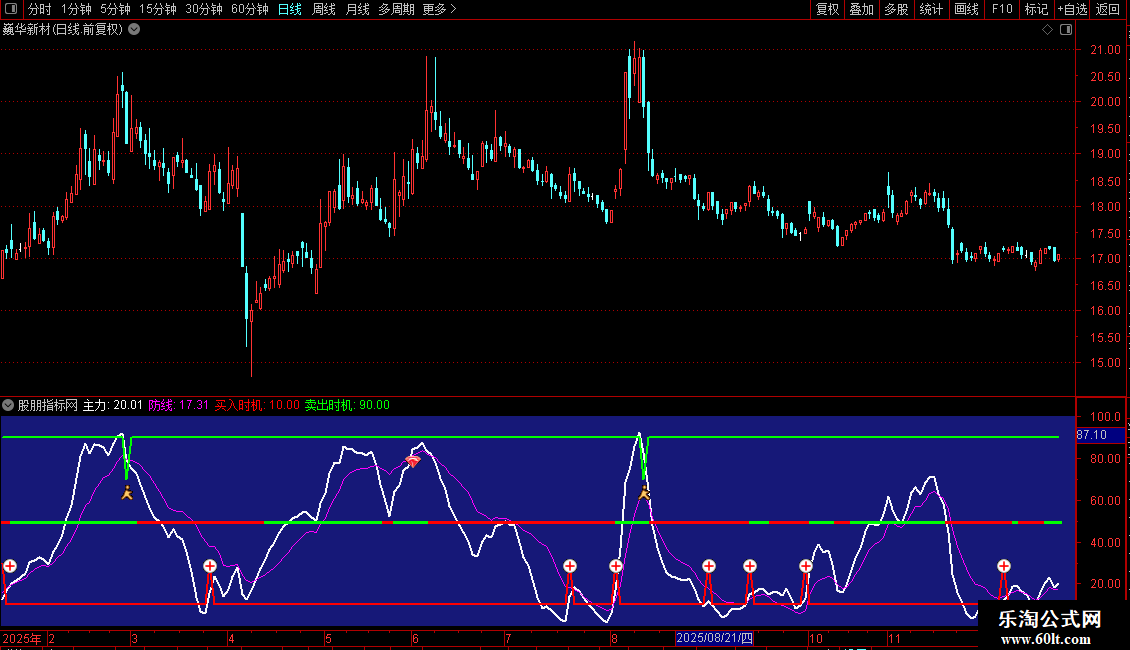Click the red fan-shaped signal icon near June
Image resolution: width=1130 pixels, height=650 pixels.
tap(412, 461)
